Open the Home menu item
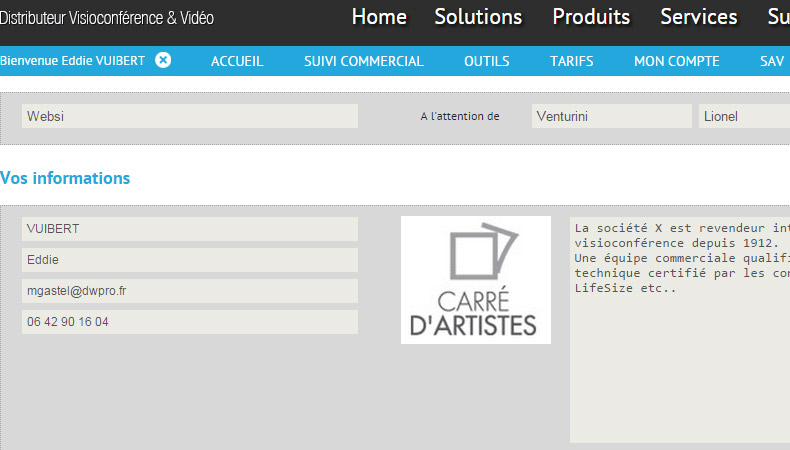 point(379,17)
